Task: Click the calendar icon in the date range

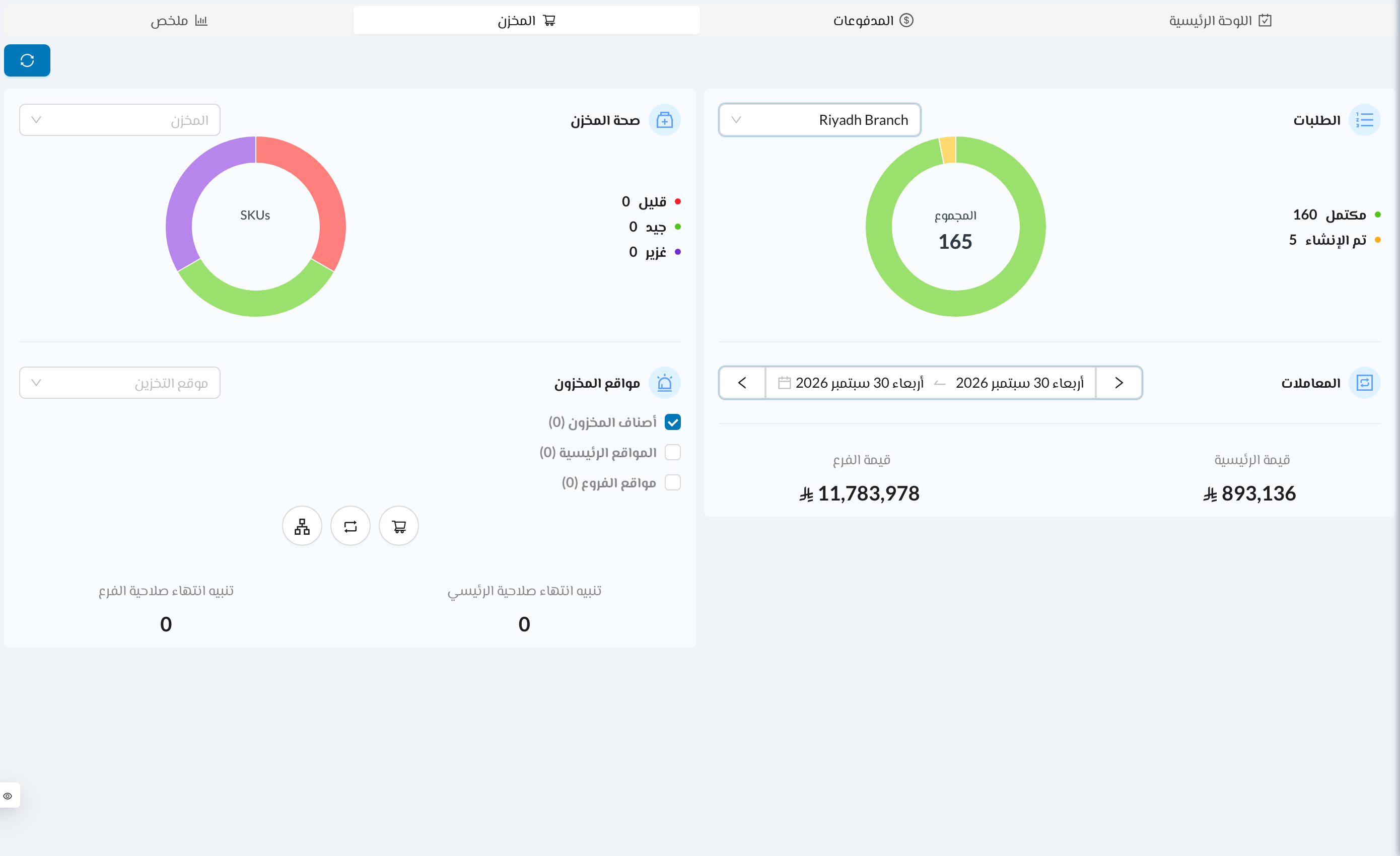Action: pyautogui.click(x=784, y=383)
